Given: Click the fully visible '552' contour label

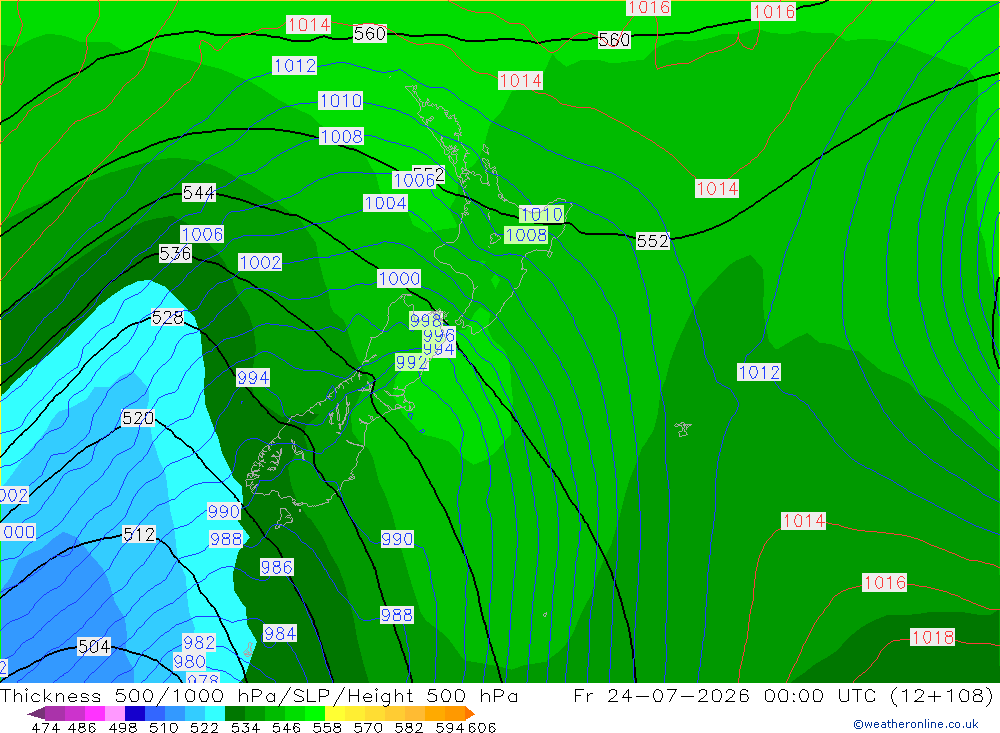Looking at the screenshot, I should pos(653,241).
